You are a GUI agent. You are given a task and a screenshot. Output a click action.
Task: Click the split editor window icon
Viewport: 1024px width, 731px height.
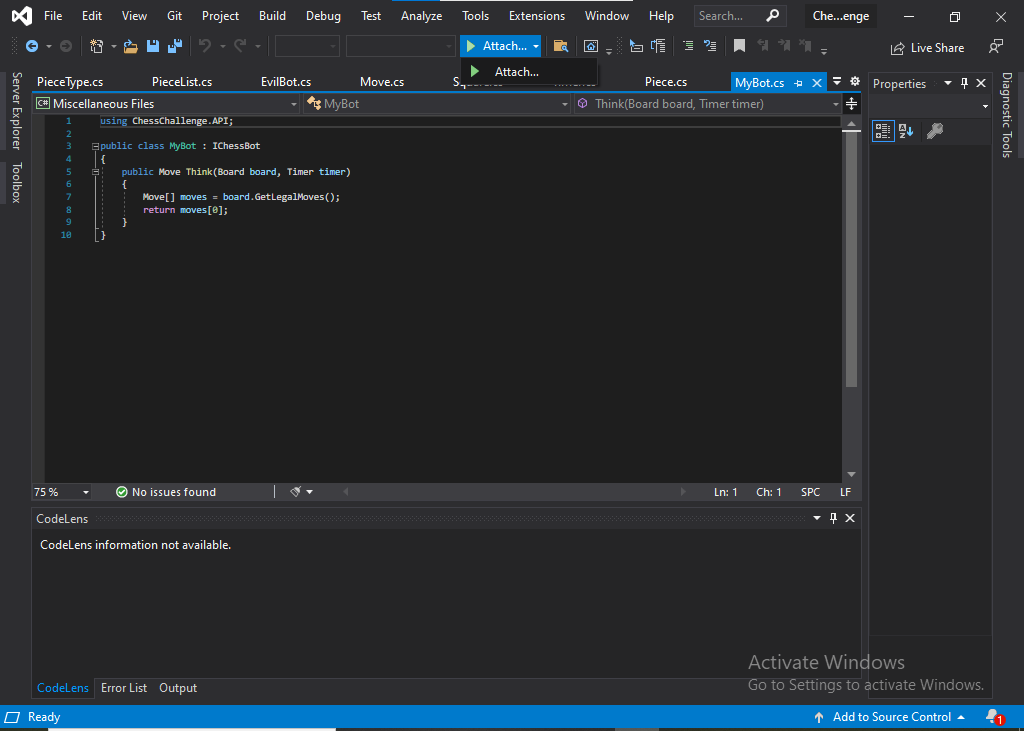click(851, 104)
